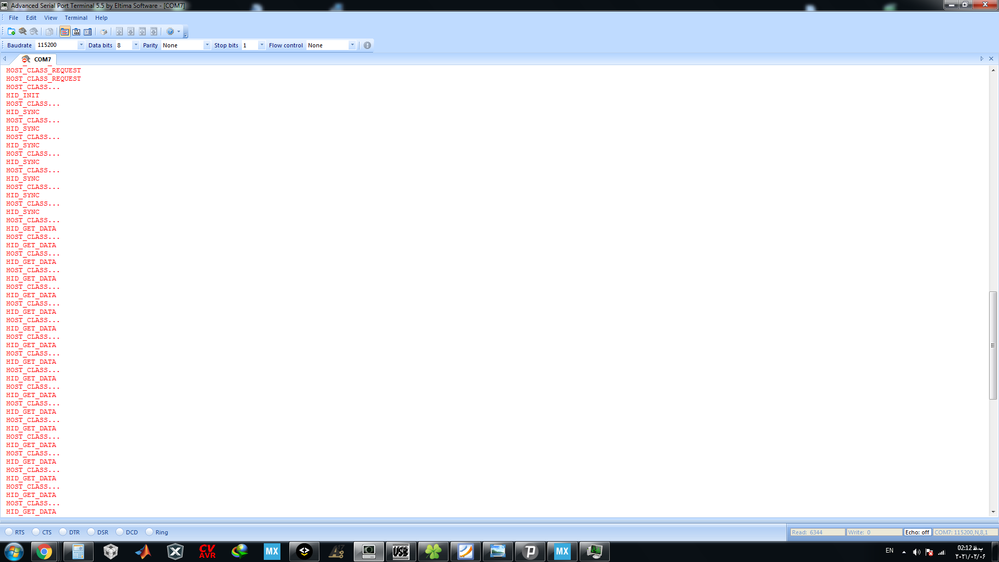The height and width of the screenshot is (562, 999).
Task: Open Google Chrome from the taskbar
Action: (44, 551)
